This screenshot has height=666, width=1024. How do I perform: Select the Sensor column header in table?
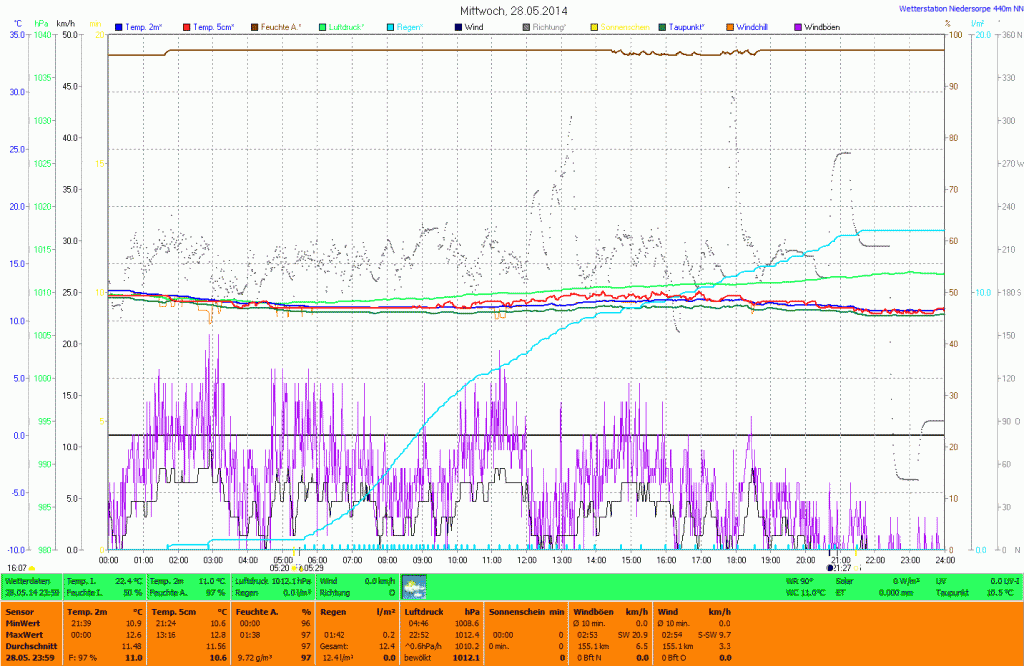coord(20,610)
